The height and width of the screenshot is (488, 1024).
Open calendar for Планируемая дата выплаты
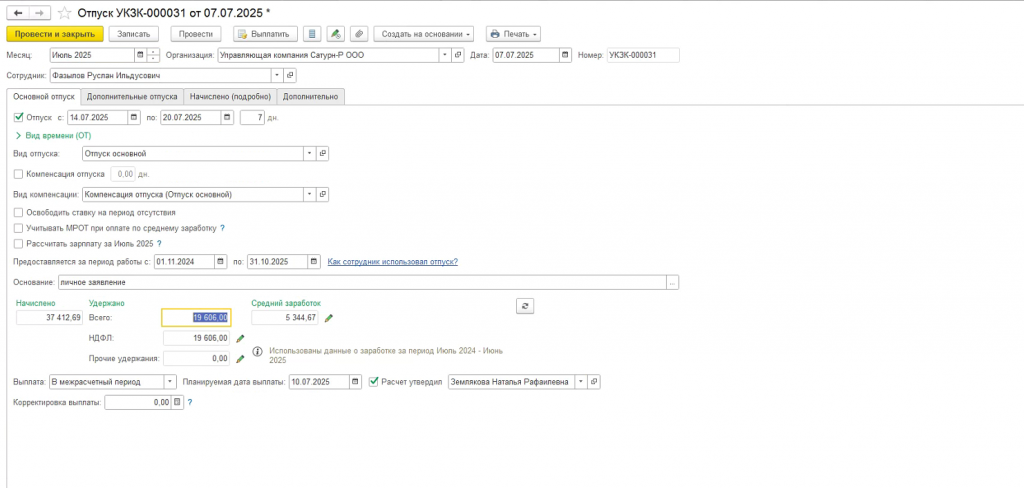355,382
